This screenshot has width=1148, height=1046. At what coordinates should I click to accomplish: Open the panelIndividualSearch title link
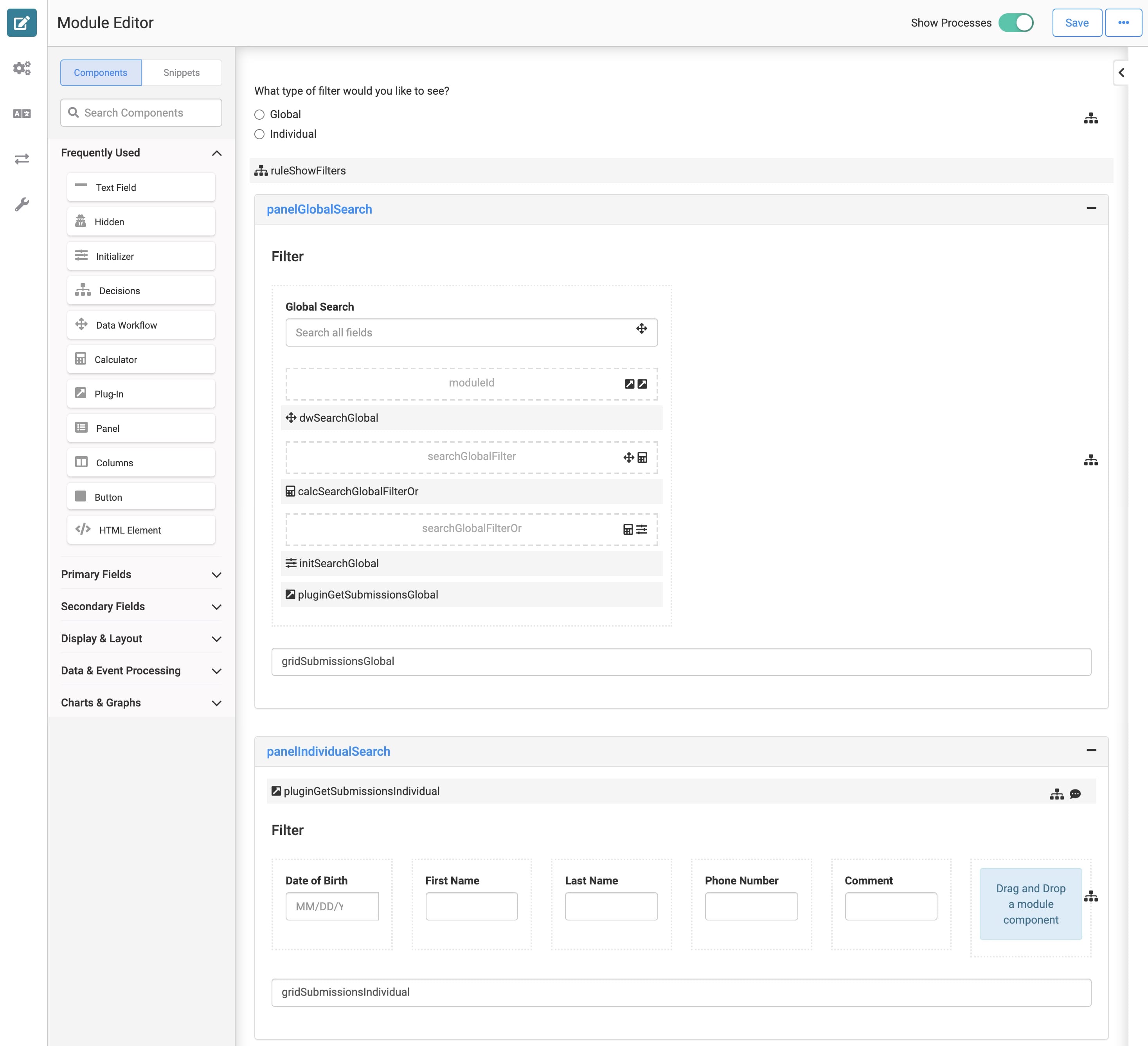click(x=329, y=751)
